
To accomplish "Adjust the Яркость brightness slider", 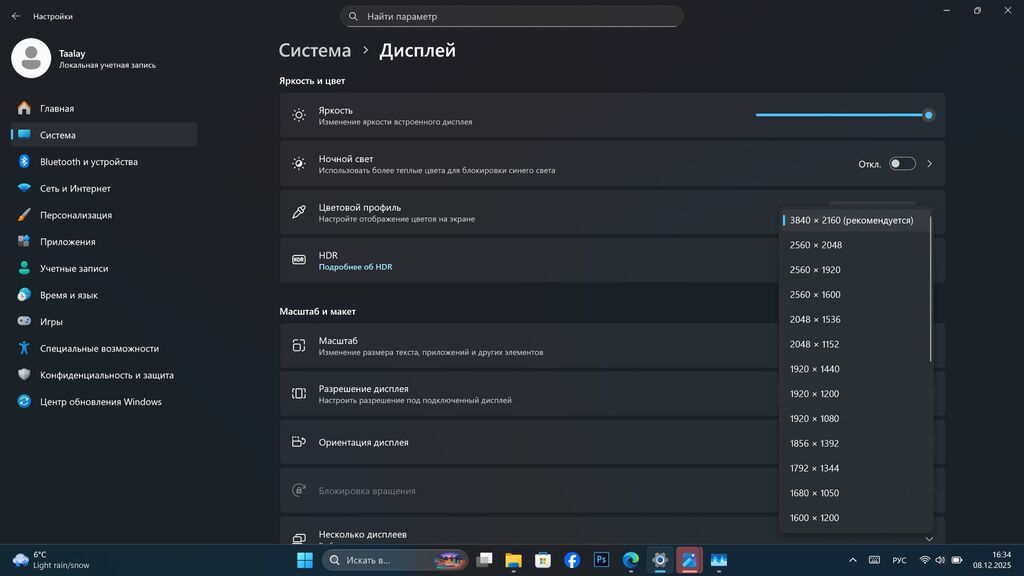I will click(844, 115).
